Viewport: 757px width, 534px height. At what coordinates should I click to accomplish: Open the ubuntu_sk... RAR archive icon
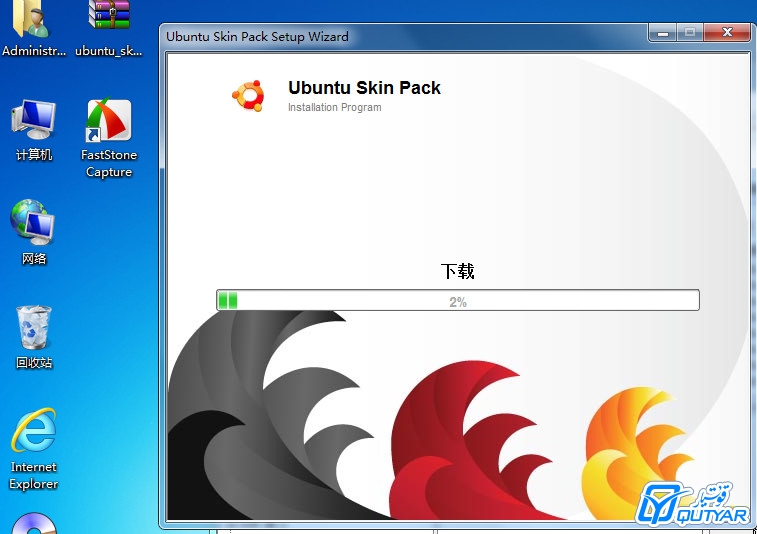point(109,28)
